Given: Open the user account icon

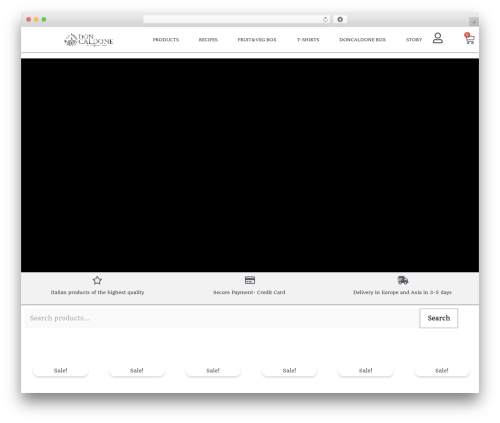Looking at the screenshot, I should coord(438,38).
